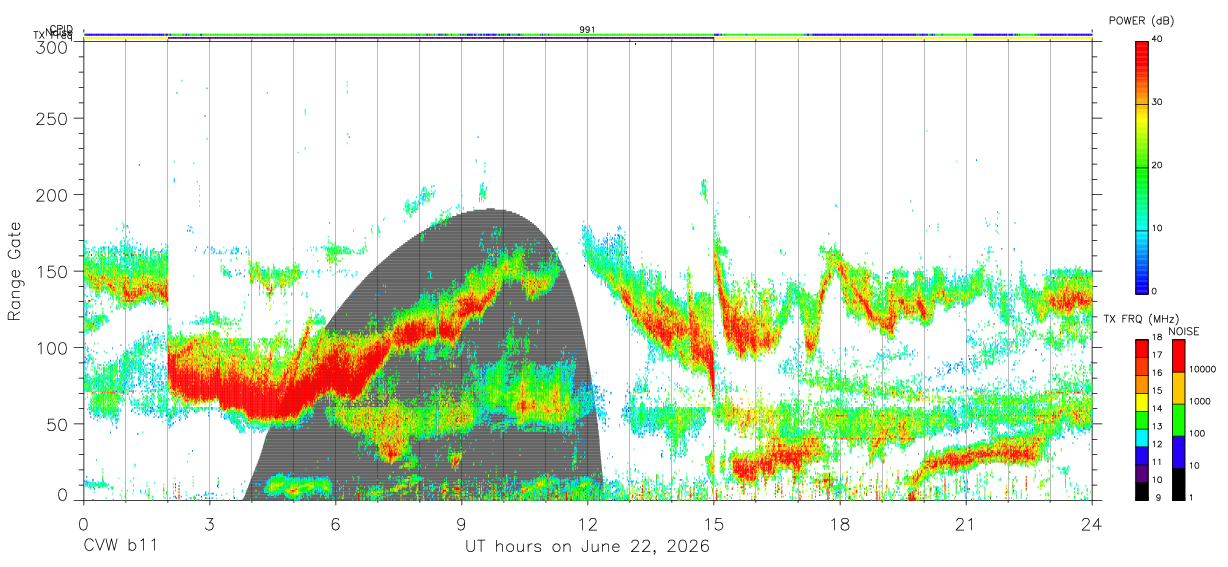Click the x-axis tick label '18'
This screenshot has height=567, width=1228.
[x=840, y=523]
